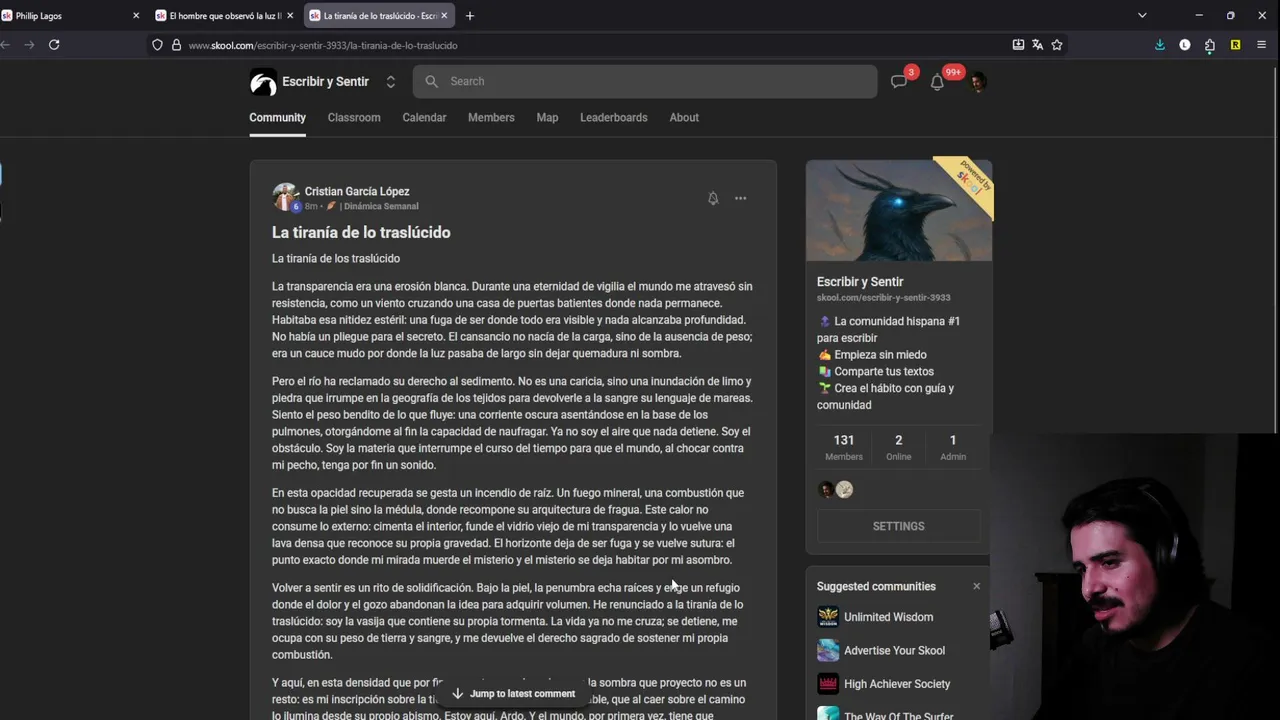Click the Escribir y Sentir community logo
The image size is (1280, 720).
tap(263, 82)
